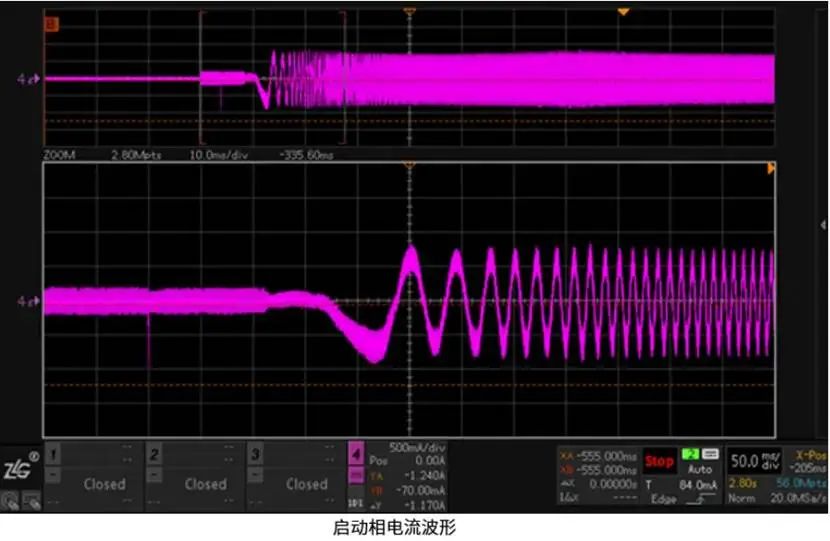Click the zoom window left bracket
The width and height of the screenshot is (830, 541).
click(x=202, y=77)
